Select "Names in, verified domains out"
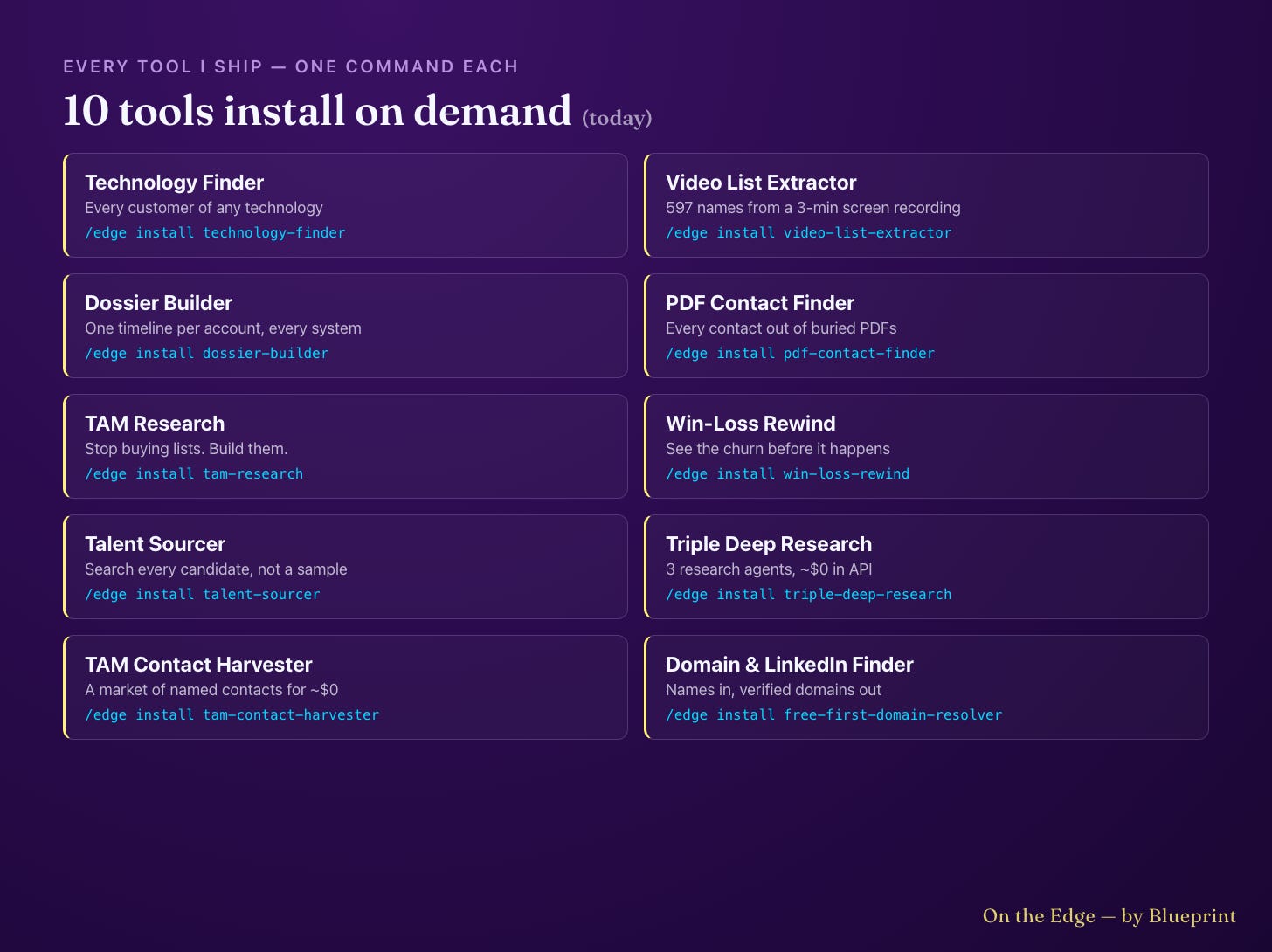 pos(773,690)
